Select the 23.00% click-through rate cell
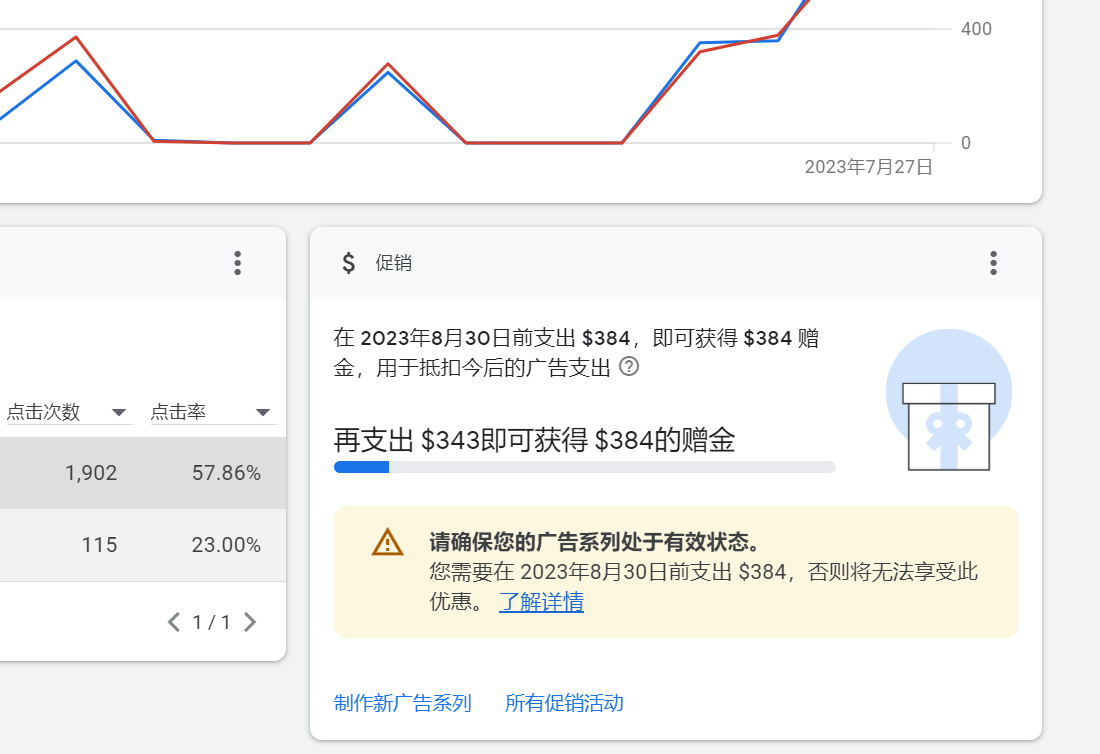Image resolution: width=1100 pixels, height=754 pixels. (226, 545)
